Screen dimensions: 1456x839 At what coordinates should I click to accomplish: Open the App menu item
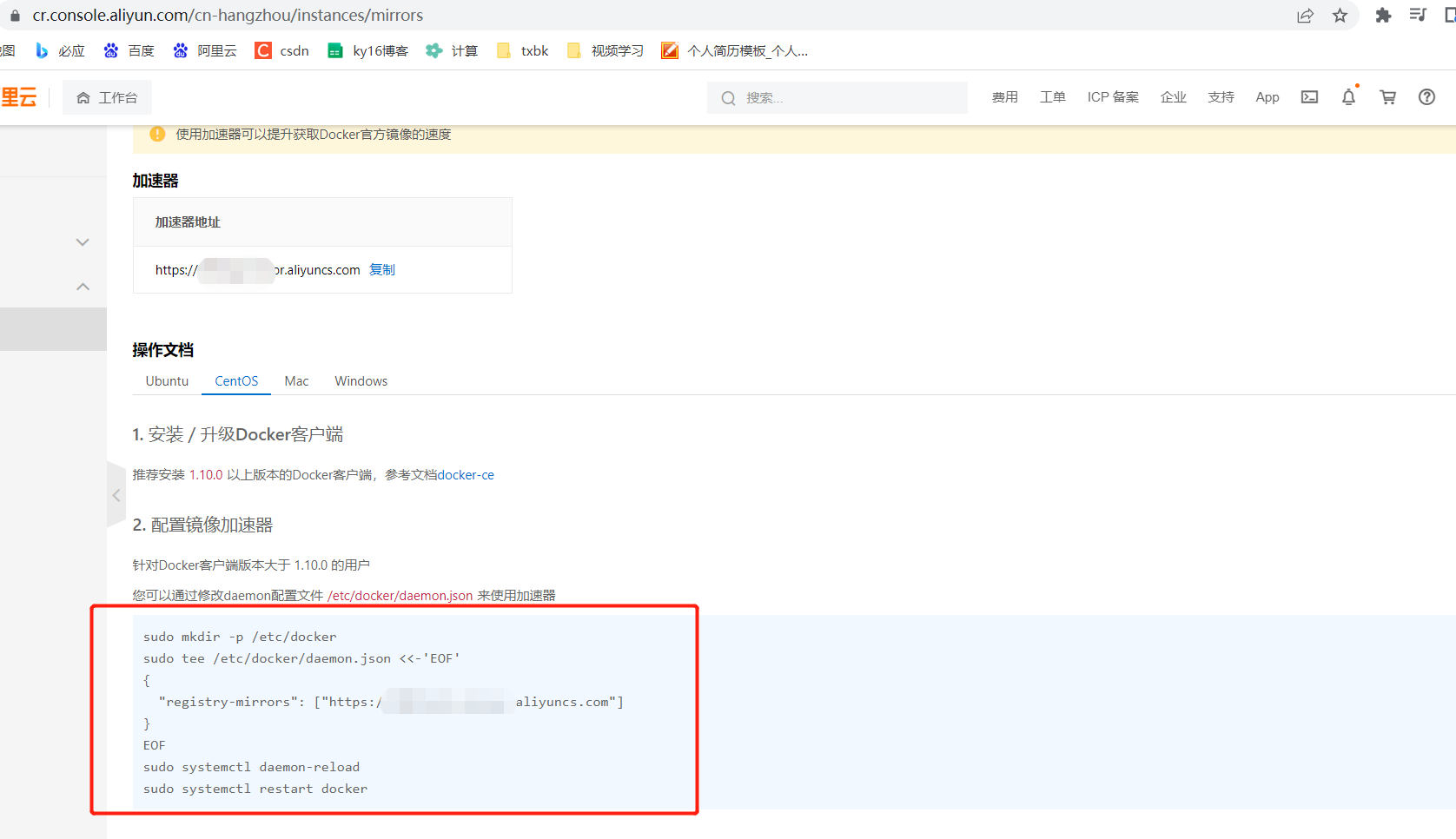tap(1267, 97)
